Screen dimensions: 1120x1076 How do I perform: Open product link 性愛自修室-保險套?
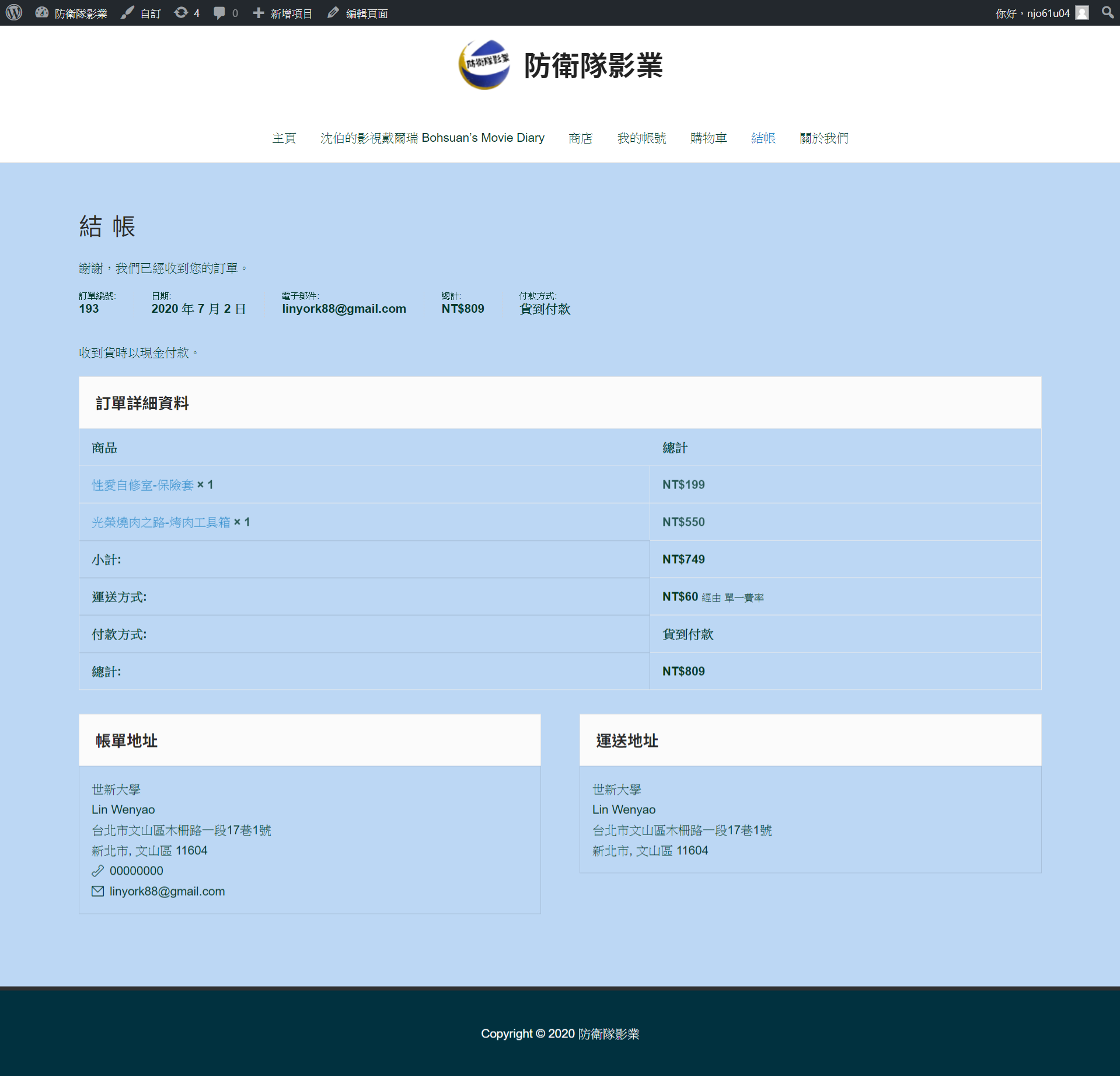coord(142,485)
